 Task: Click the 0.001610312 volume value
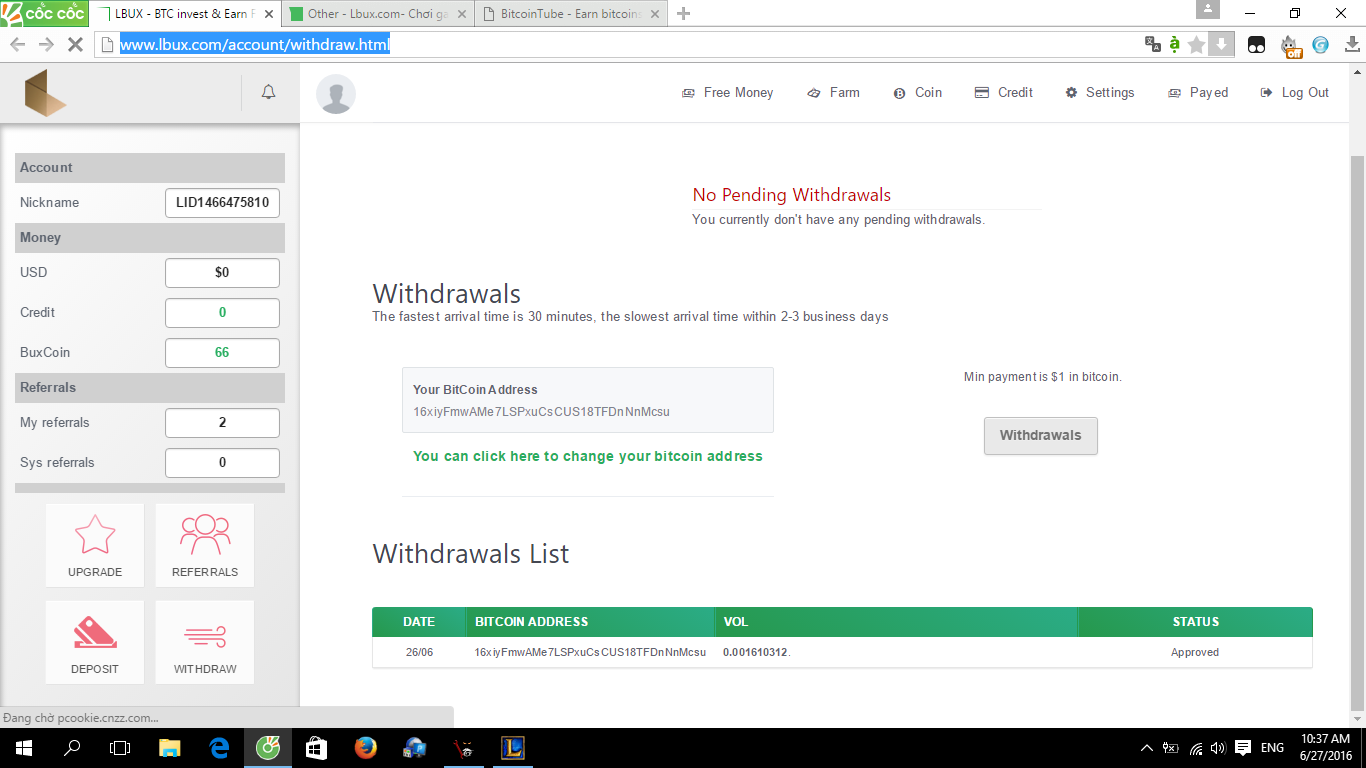pyautogui.click(x=756, y=652)
